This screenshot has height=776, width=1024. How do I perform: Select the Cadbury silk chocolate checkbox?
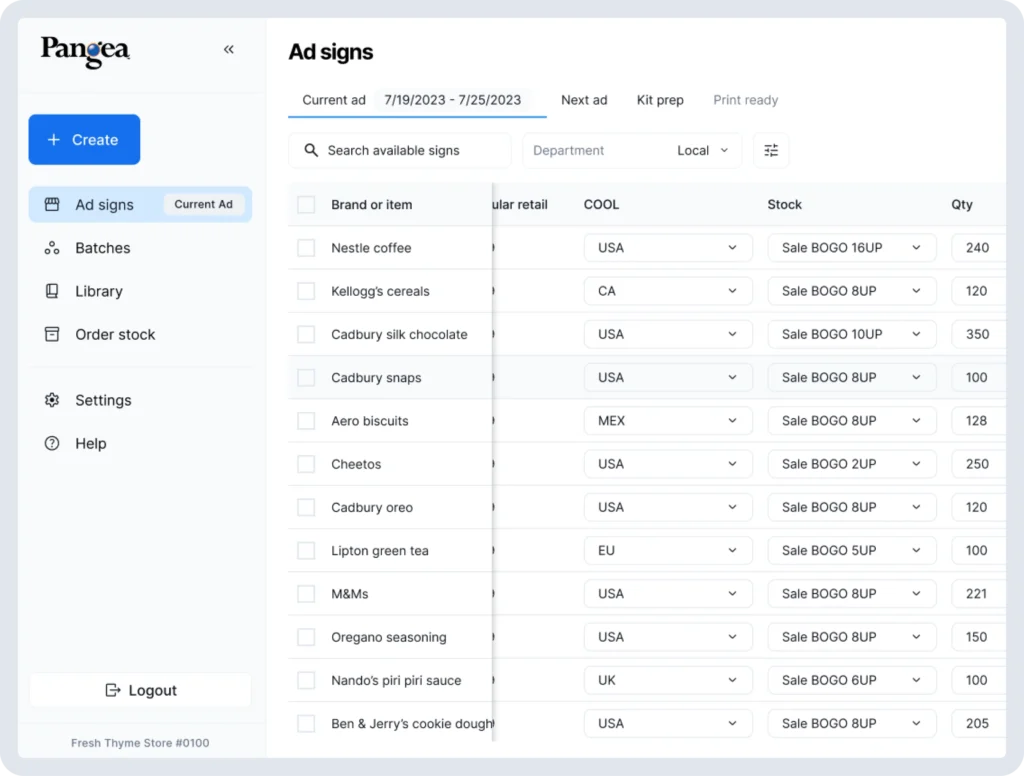(306, 334)
